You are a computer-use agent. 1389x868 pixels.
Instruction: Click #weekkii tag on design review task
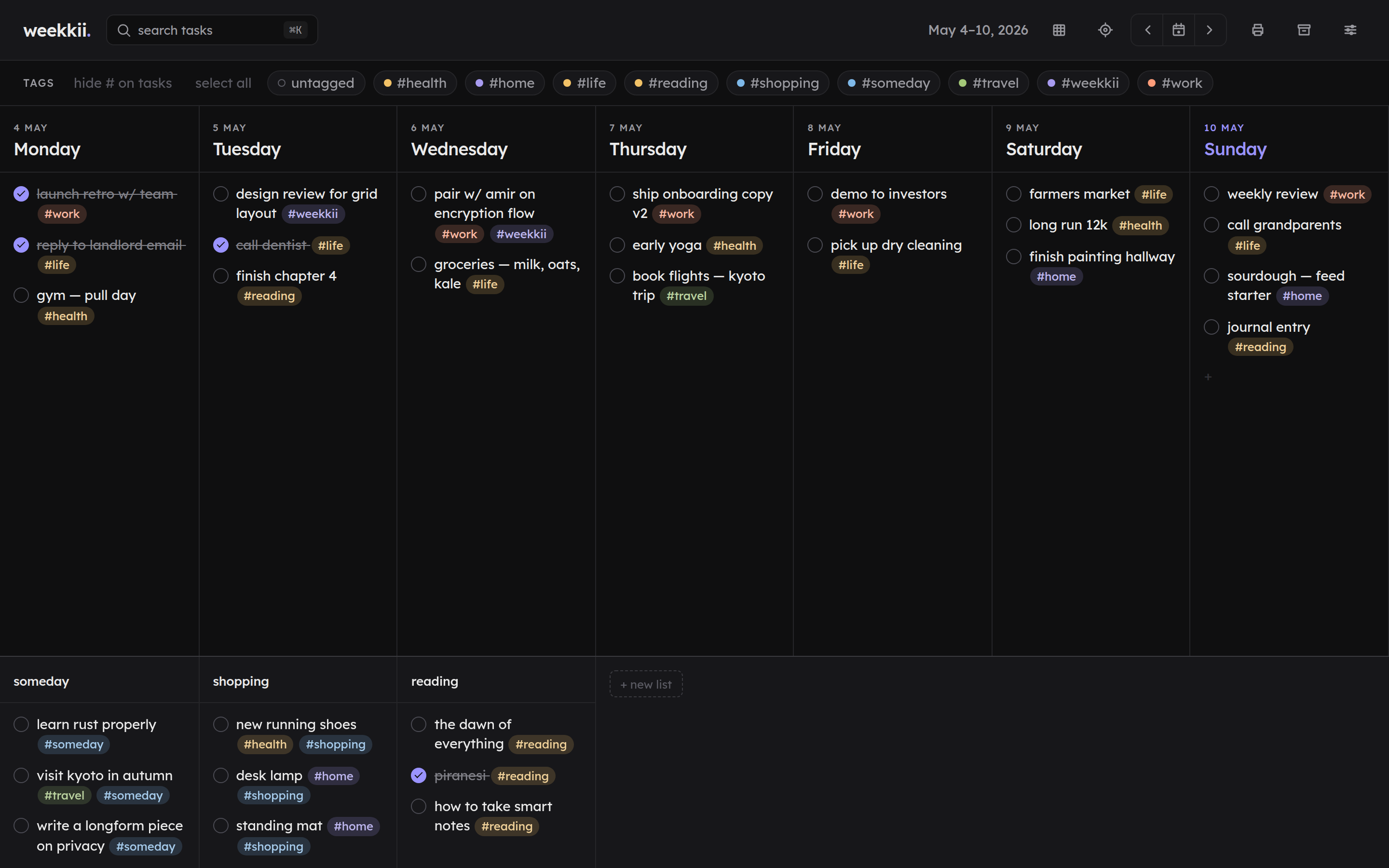coord(313,214)
